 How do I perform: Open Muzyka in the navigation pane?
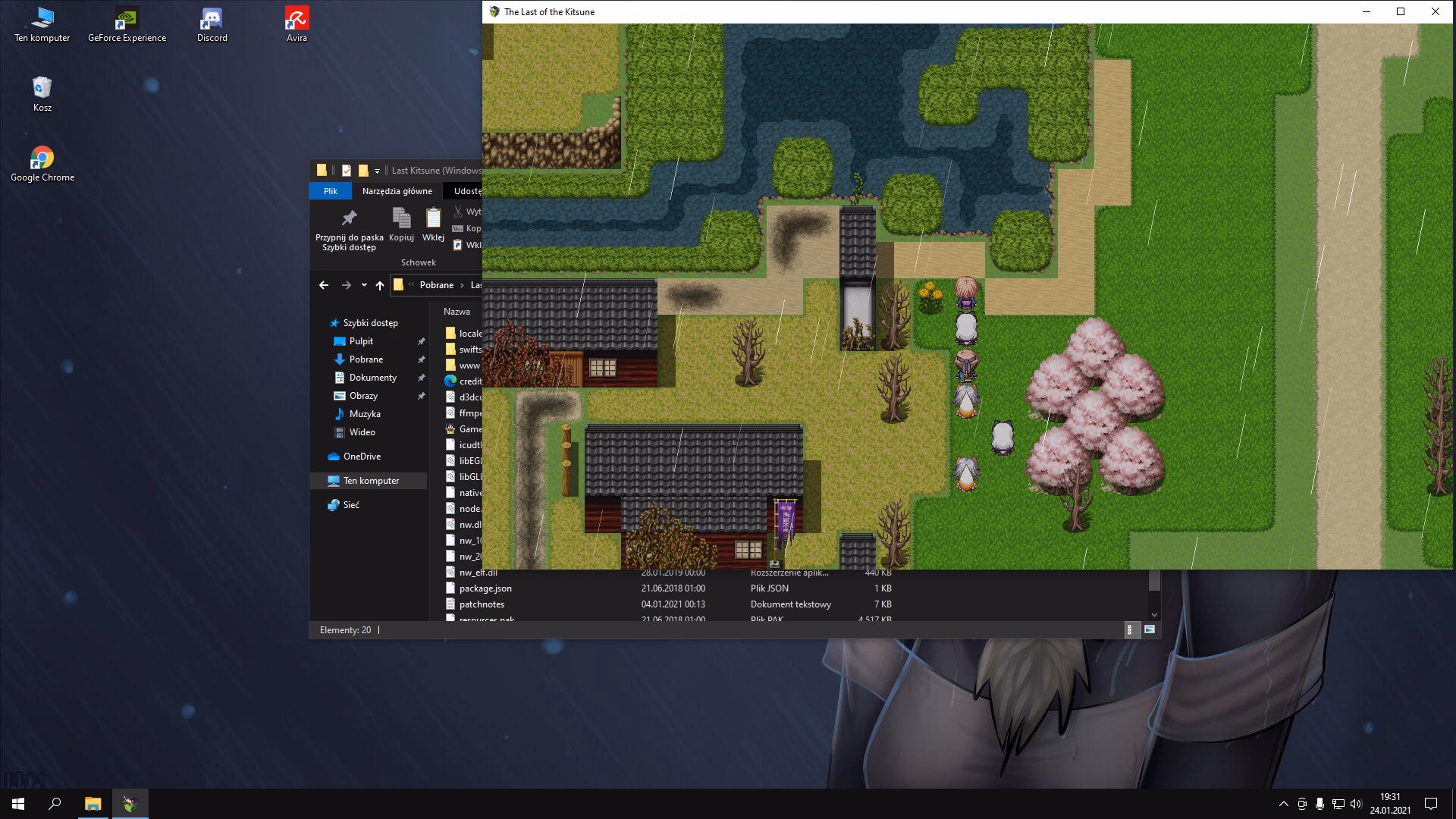(x=365, y=414)
